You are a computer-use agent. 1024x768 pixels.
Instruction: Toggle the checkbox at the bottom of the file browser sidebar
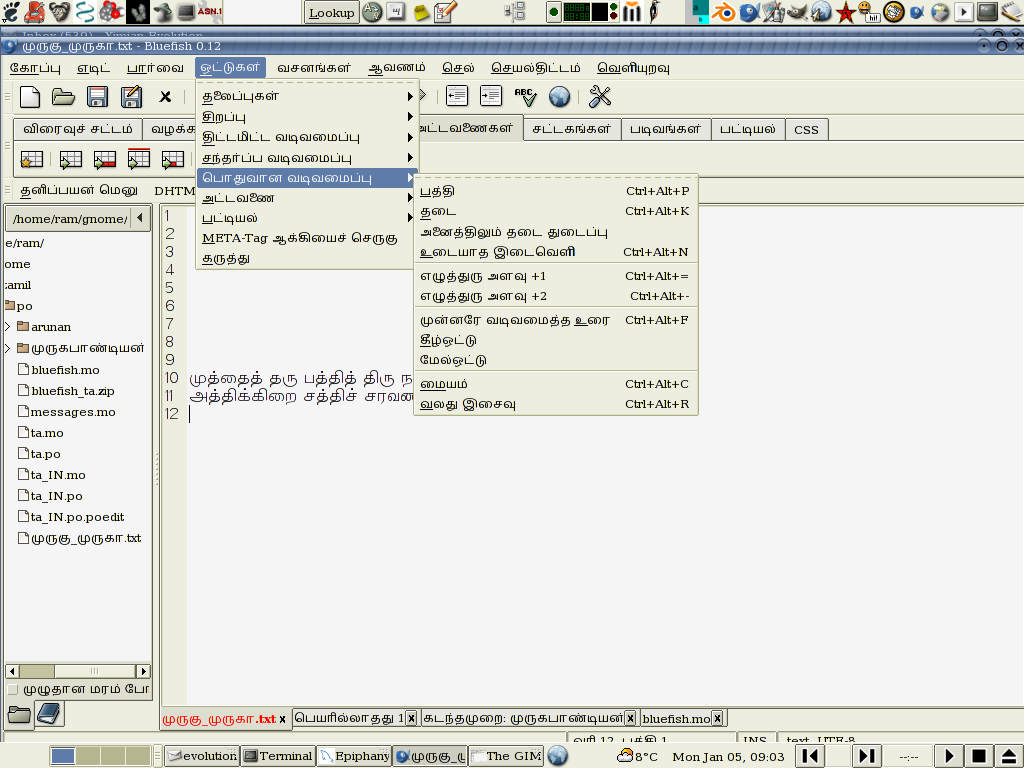[x=12, y=689]
